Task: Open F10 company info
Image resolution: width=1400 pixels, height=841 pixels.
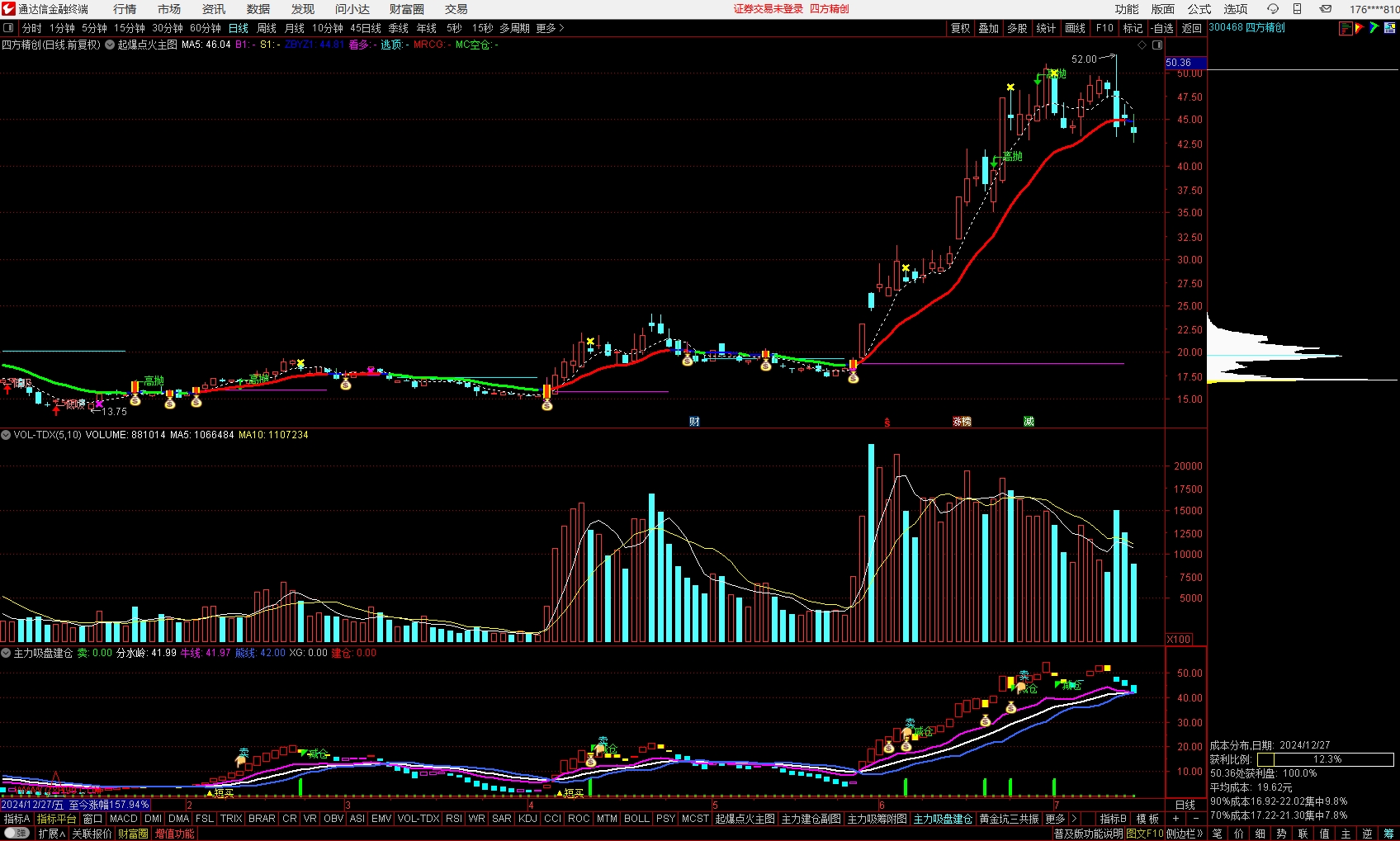Action: (1104, 28)
